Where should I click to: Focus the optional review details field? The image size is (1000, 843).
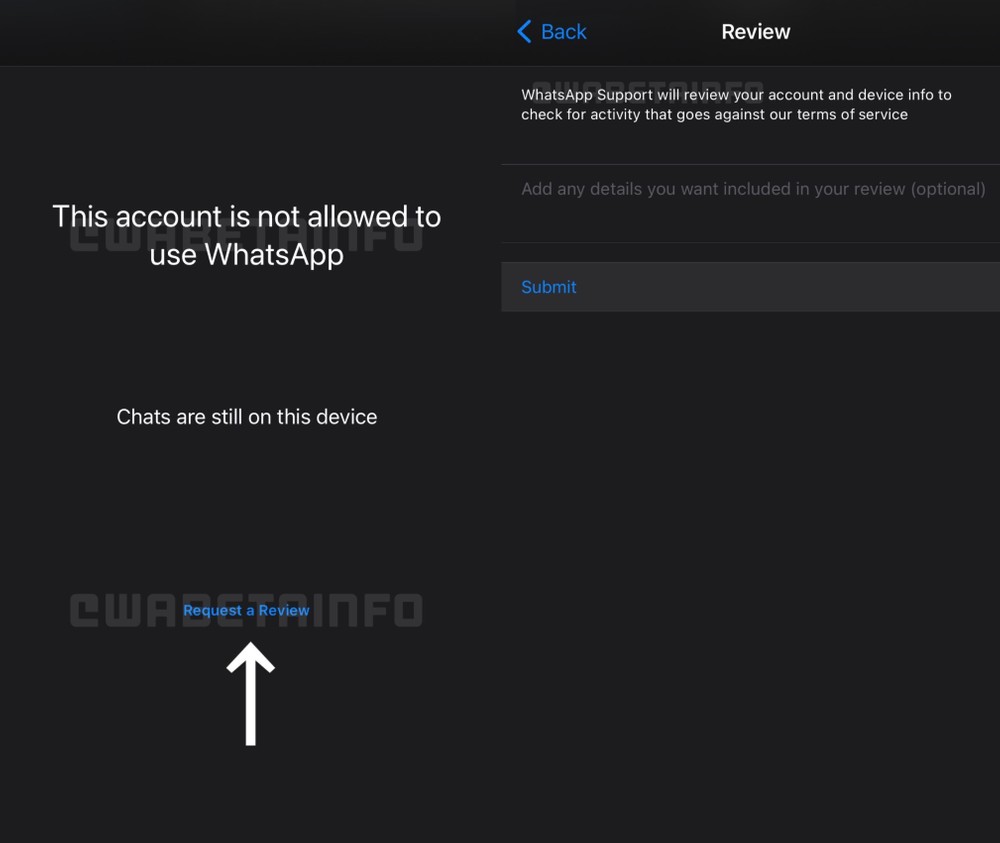click(x=751, y=203)
